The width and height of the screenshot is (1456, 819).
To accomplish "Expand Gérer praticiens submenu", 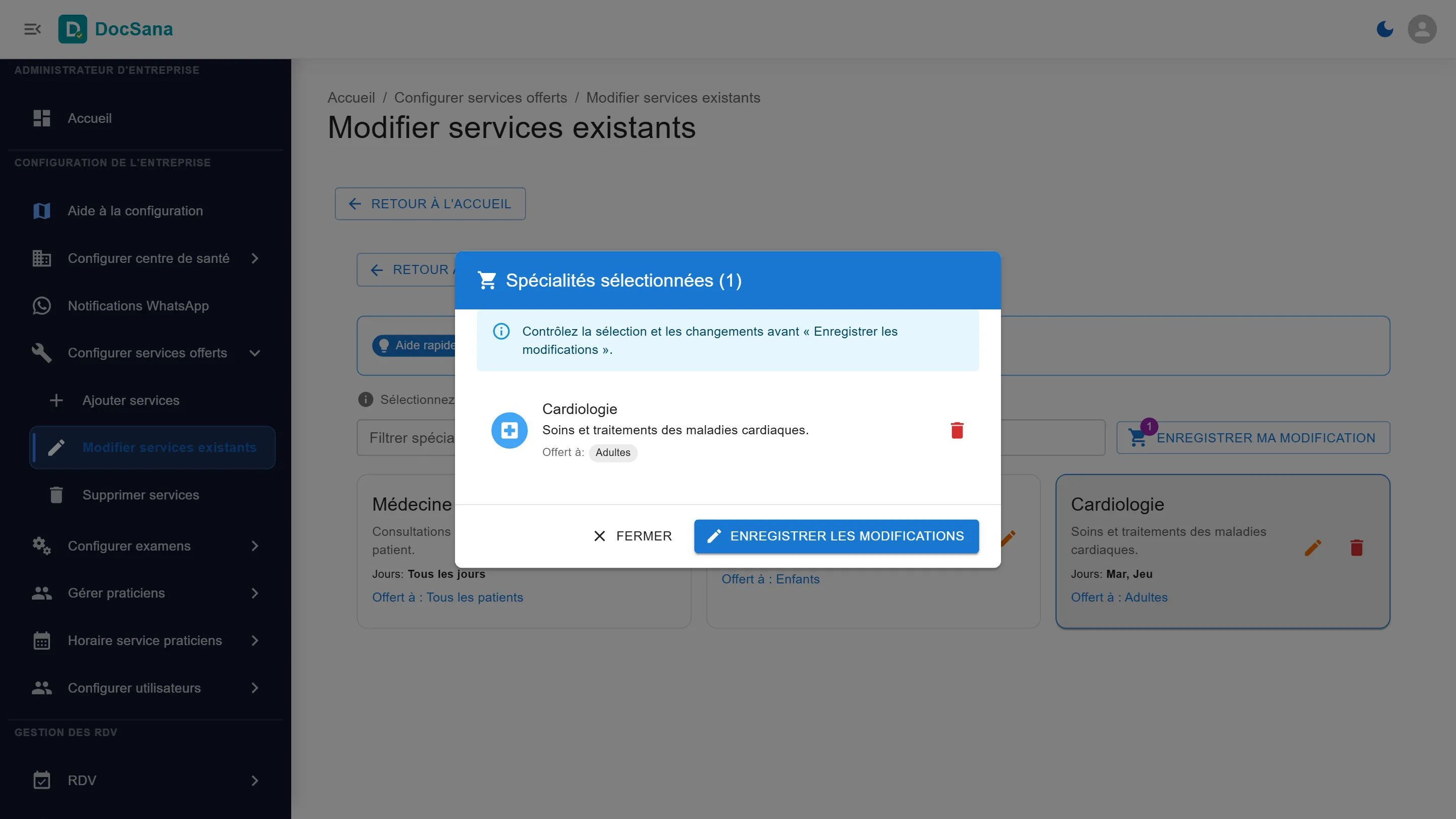I will click(254, 593).
